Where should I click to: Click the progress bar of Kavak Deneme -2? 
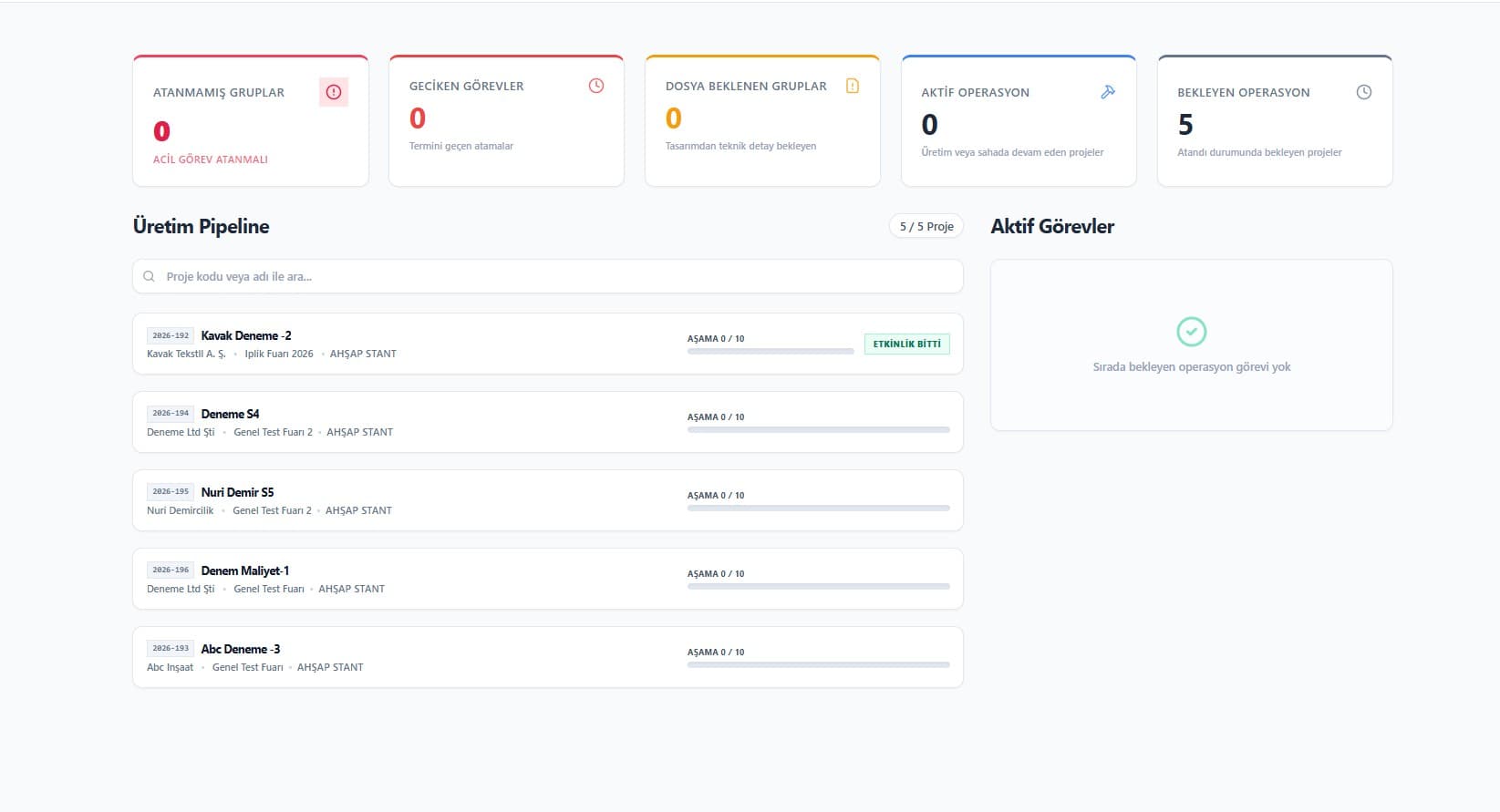coord(771,351)
